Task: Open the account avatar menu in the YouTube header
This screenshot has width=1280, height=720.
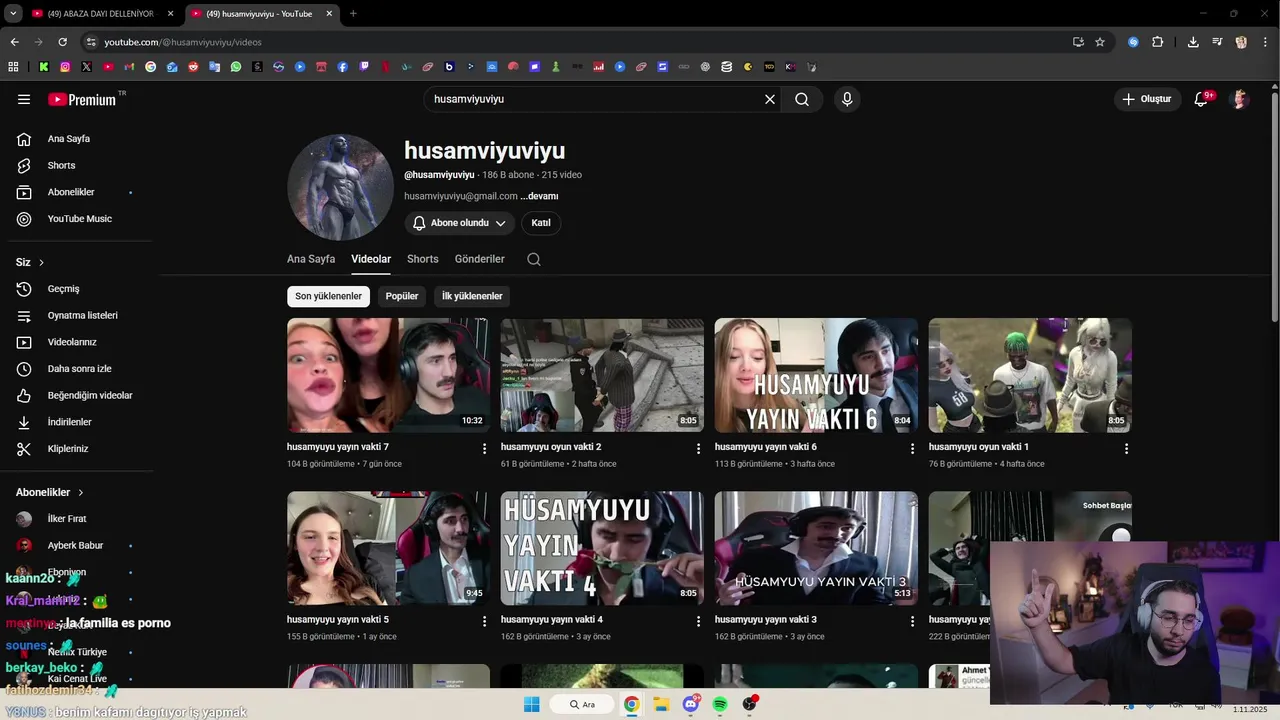Action: (1240, 99)
